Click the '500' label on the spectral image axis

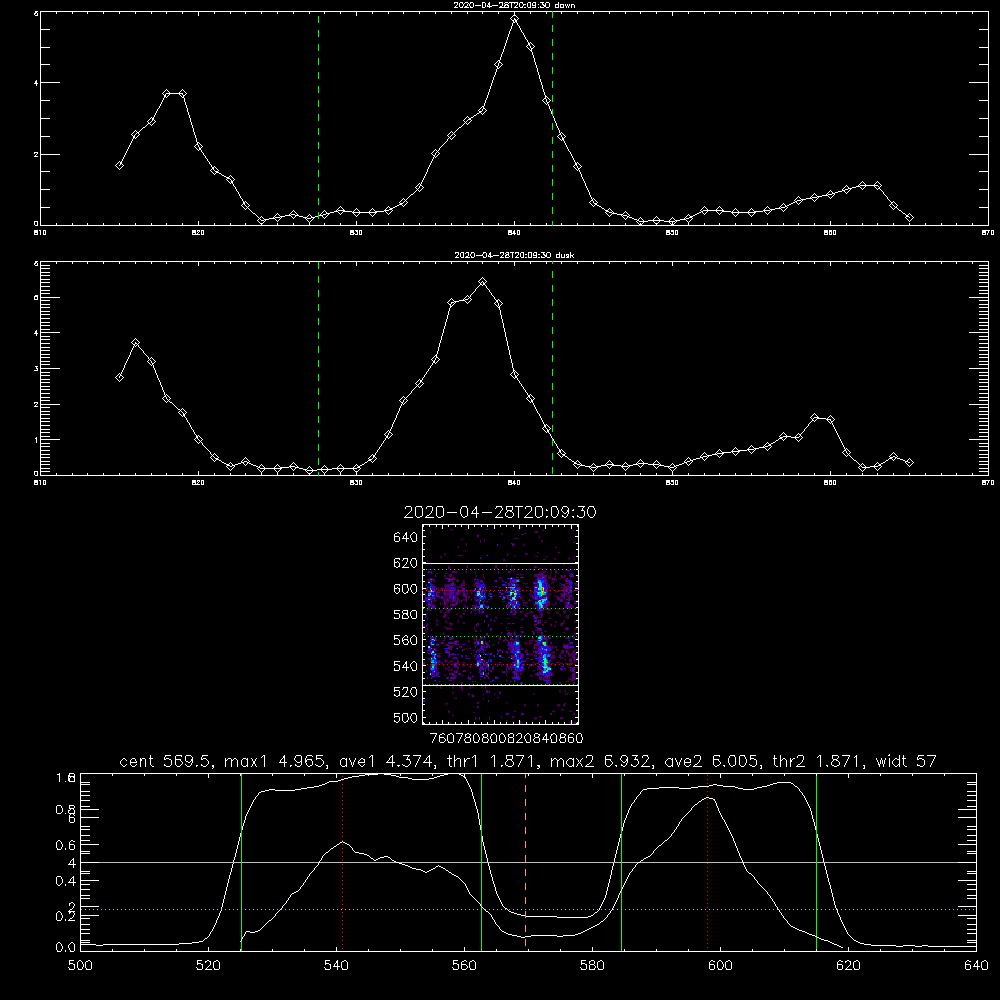pos(406,718)
